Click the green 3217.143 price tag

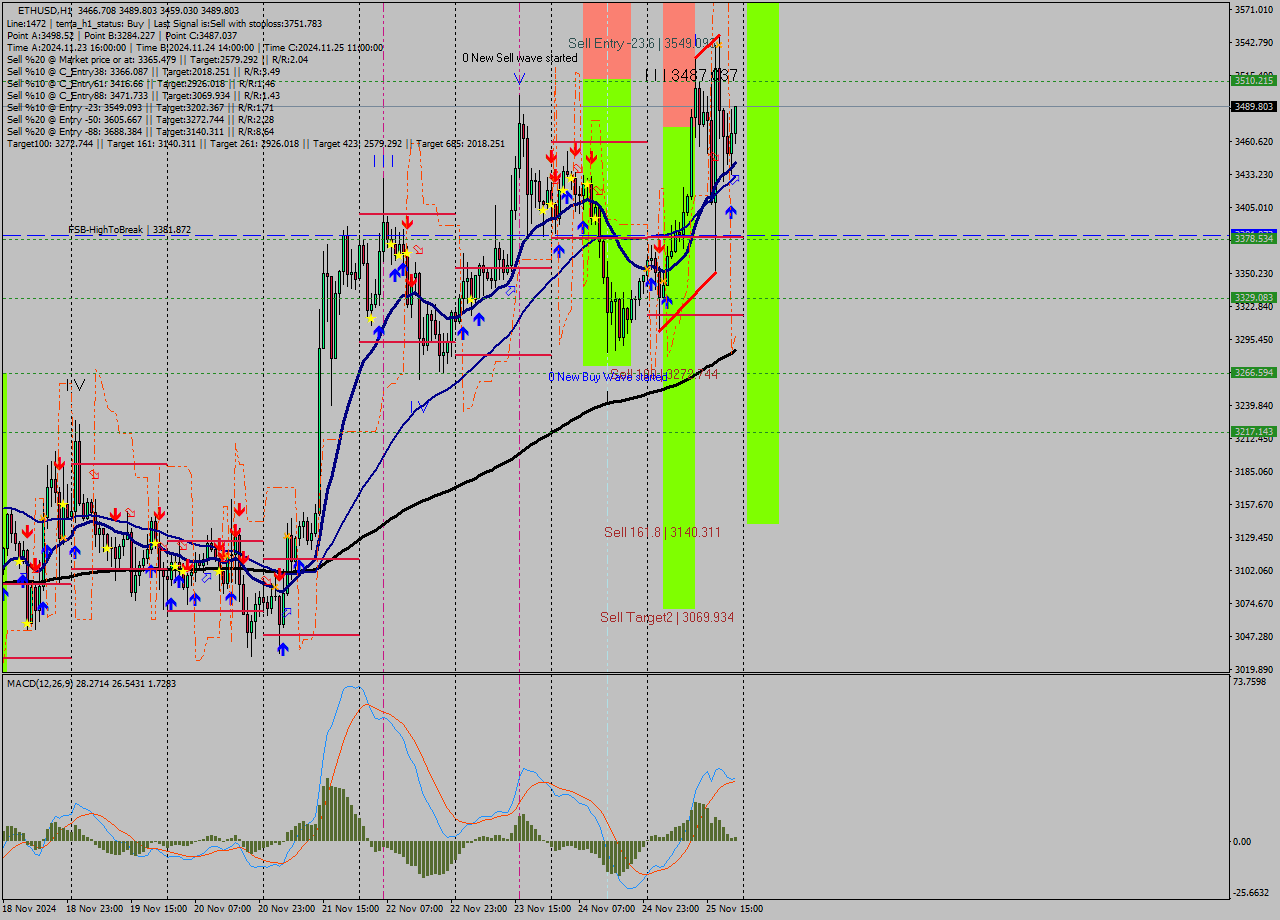[x=1254, y=431]
